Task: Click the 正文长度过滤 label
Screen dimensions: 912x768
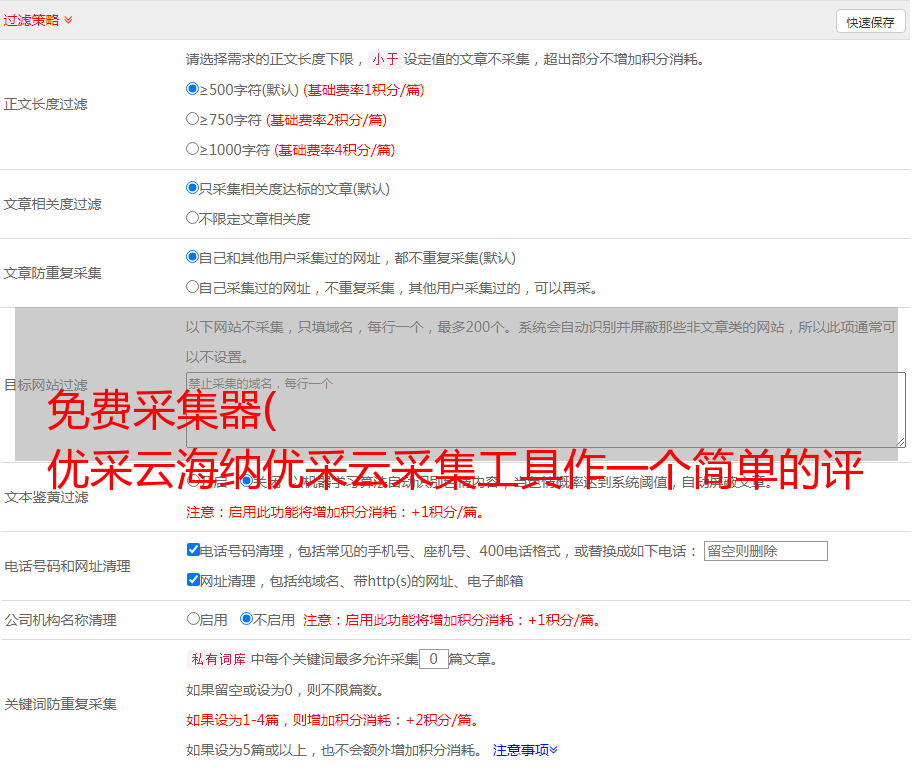Action: tap(45, 104)
